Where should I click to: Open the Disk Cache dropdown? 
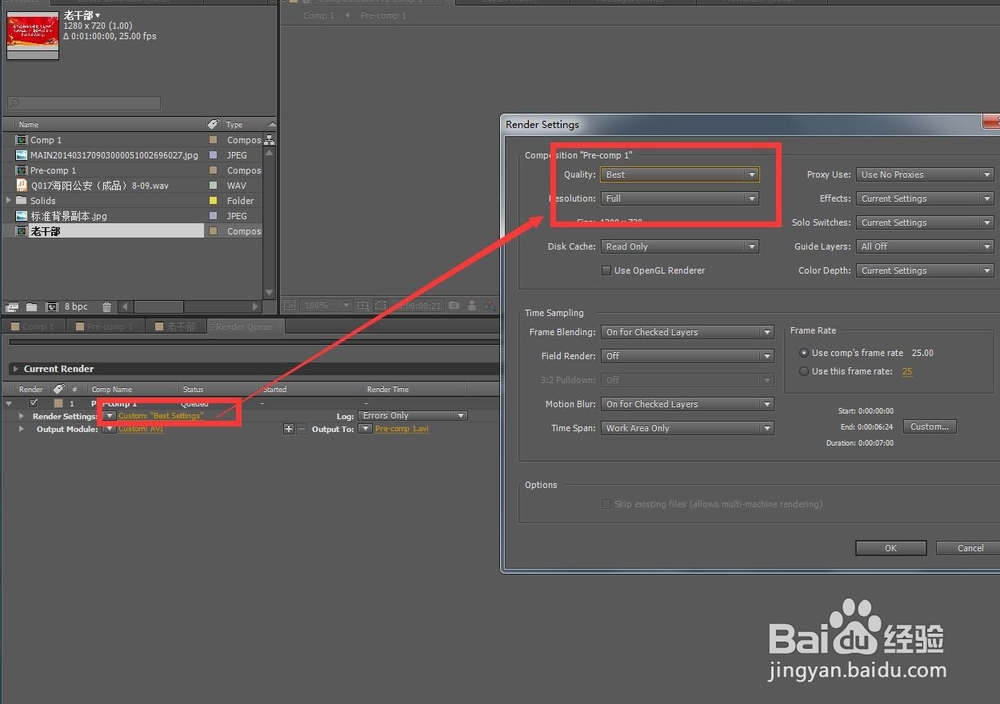pyautogui.click(x=680, y=247)
